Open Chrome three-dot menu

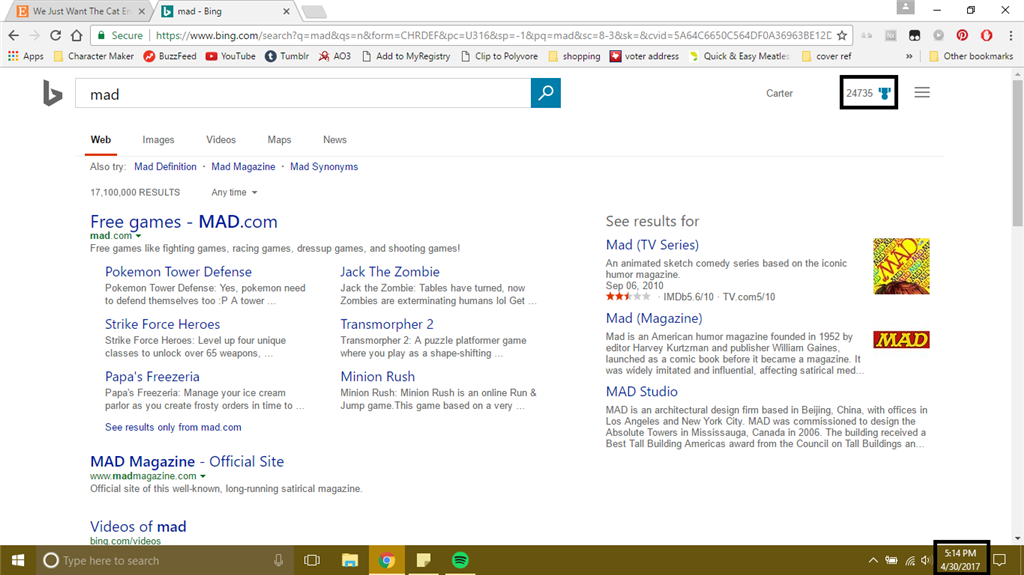[1010, 35]
